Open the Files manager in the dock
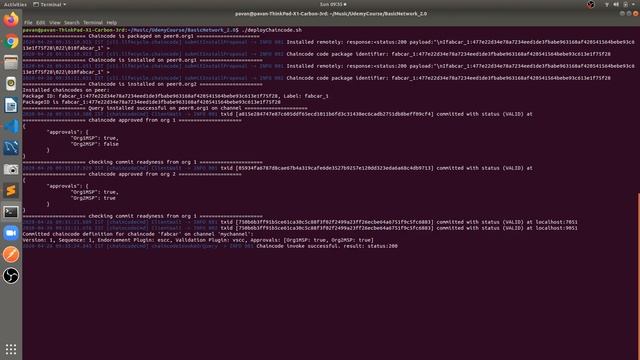This screenshot has width=640, height=360. pyautogui.click(x=11, y=62)
